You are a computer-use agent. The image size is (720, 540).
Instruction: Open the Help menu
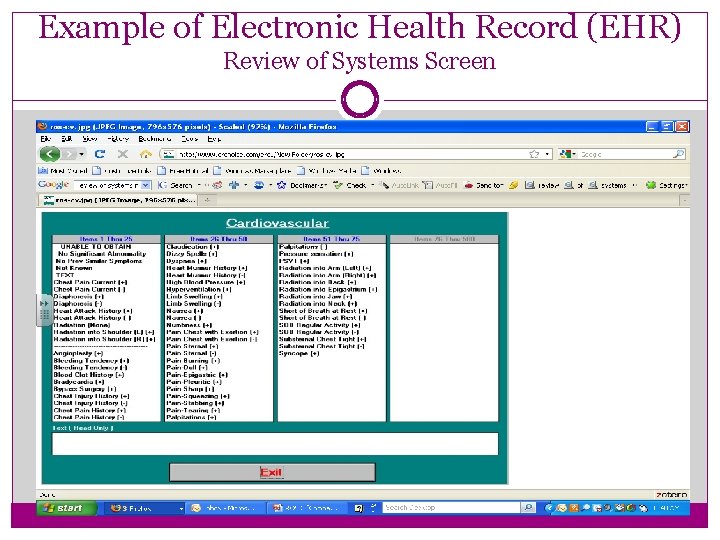214,139
